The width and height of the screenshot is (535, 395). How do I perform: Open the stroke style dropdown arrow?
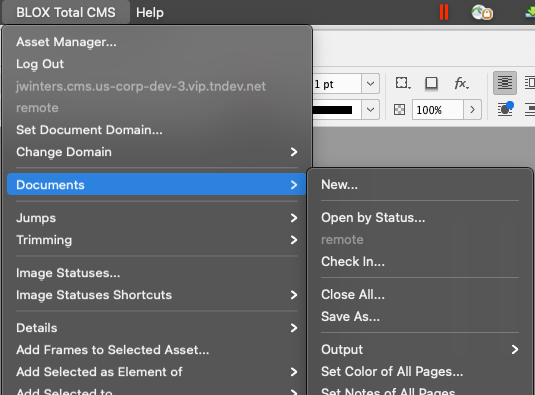[x=370, y=110]
